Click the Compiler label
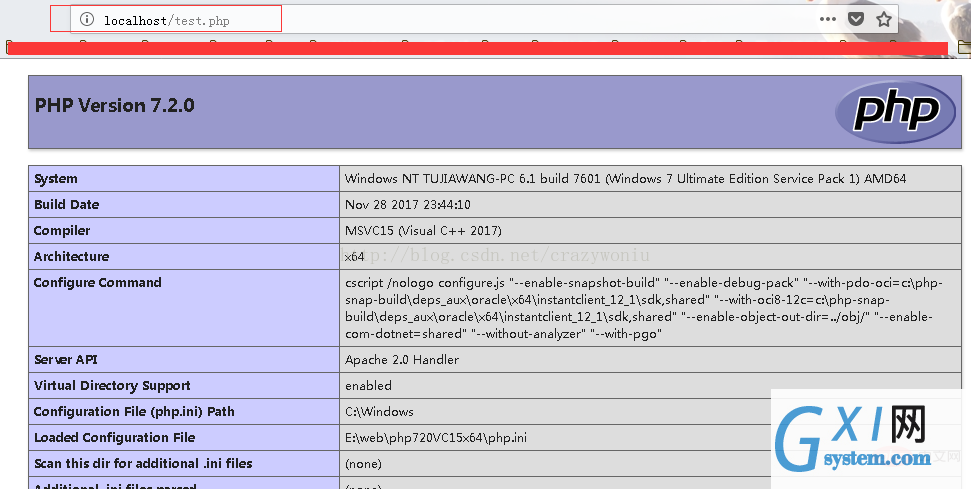 [61, 231]
